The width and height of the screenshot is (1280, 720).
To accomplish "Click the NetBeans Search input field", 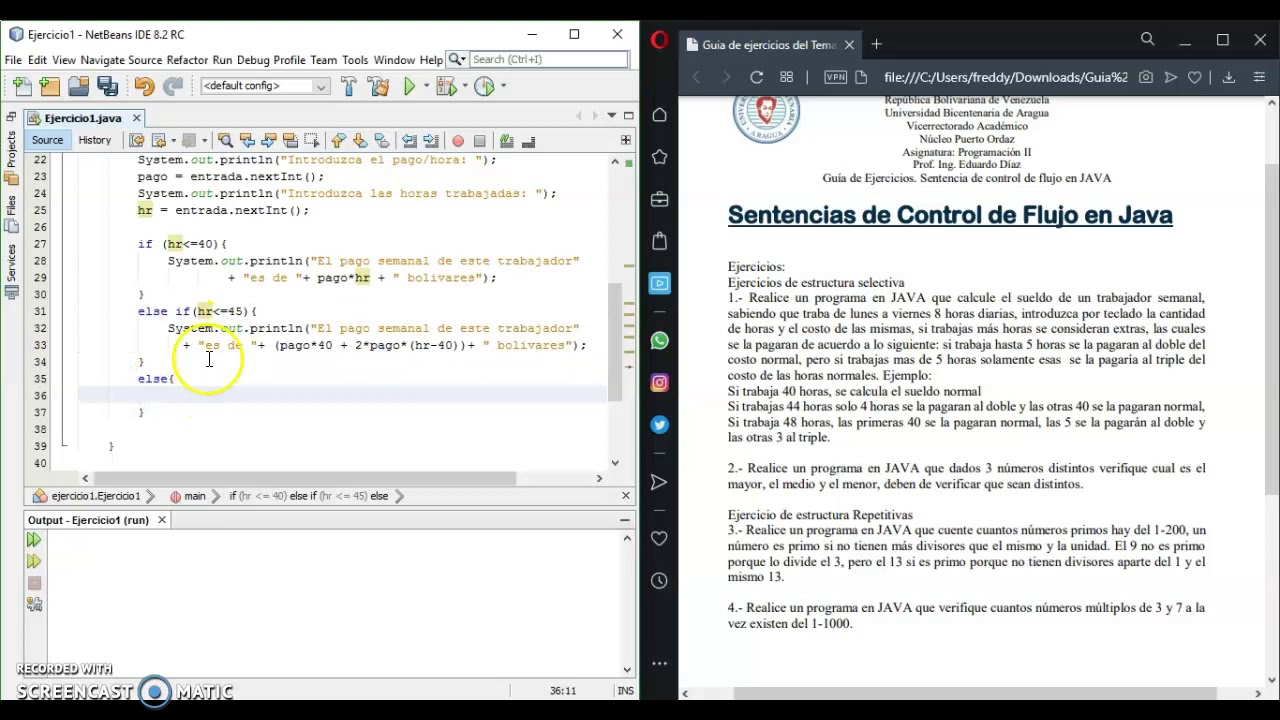I will click(x=548, y=60).
